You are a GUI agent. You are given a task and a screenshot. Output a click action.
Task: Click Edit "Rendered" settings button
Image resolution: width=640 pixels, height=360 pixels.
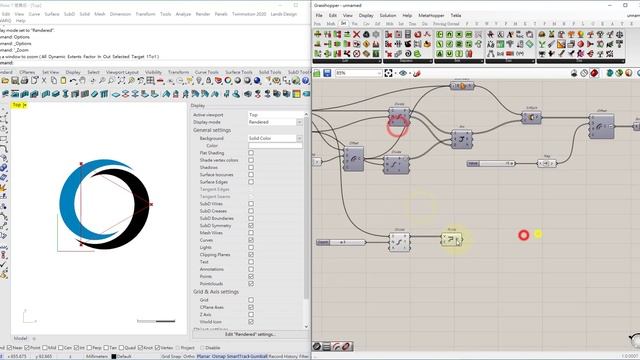[x=250, y=334]
